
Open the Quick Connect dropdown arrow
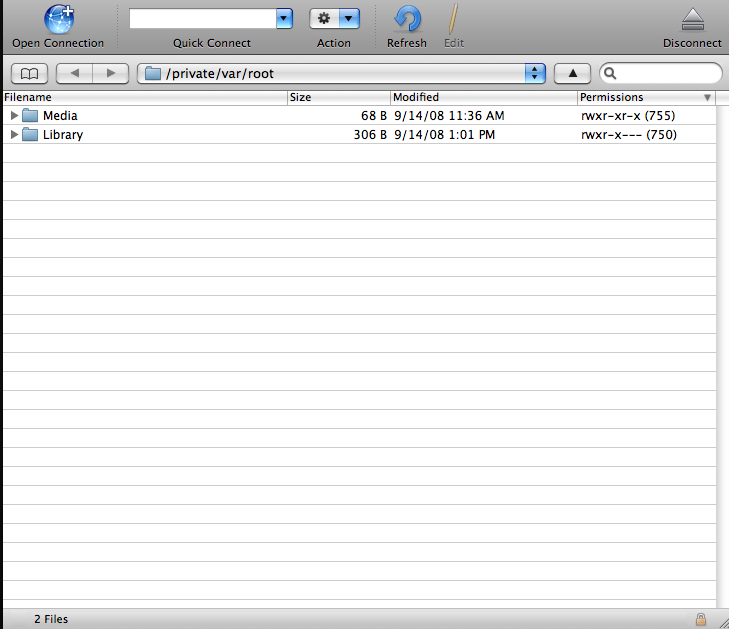point(284,19)
